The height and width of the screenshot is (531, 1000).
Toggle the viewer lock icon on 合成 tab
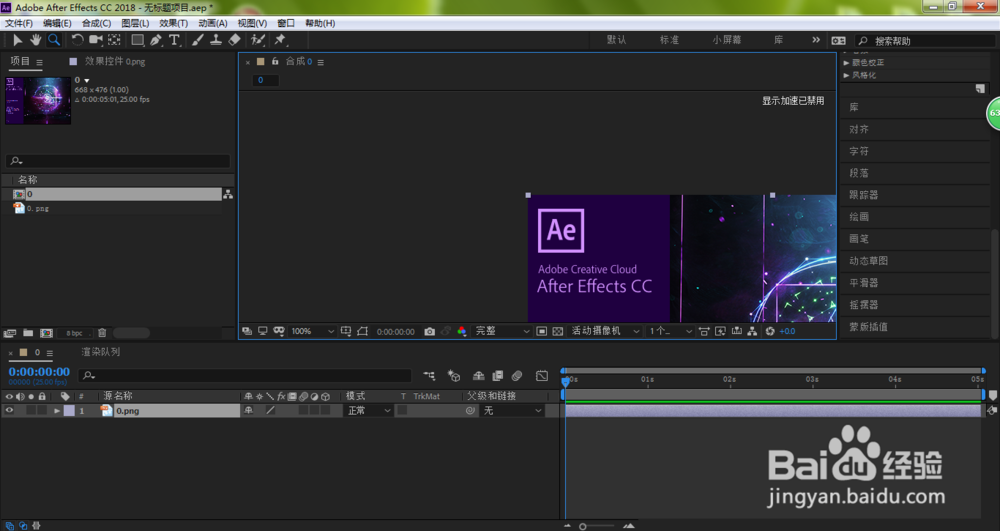coord(275,62)
